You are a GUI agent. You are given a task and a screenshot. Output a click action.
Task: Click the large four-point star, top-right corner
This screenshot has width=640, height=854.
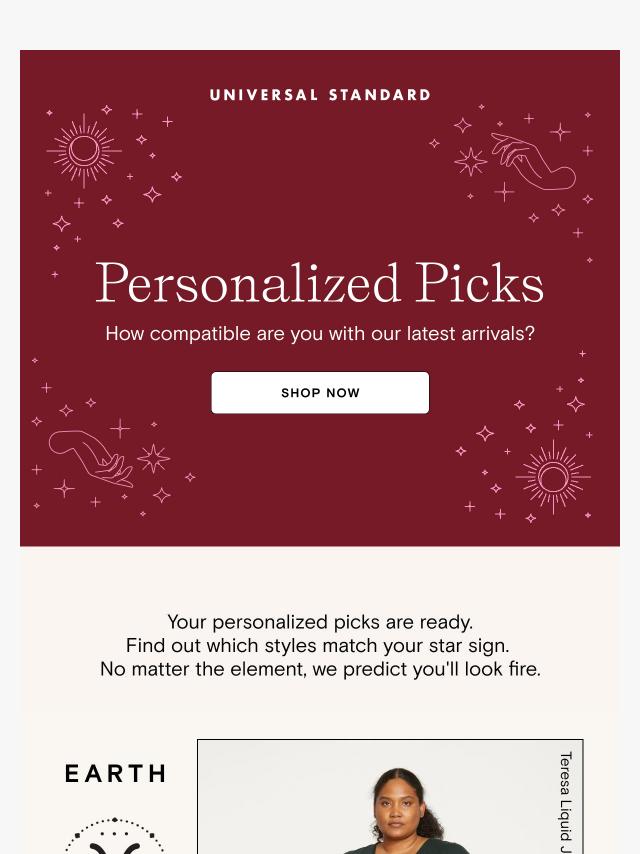(x=559, y=132)
